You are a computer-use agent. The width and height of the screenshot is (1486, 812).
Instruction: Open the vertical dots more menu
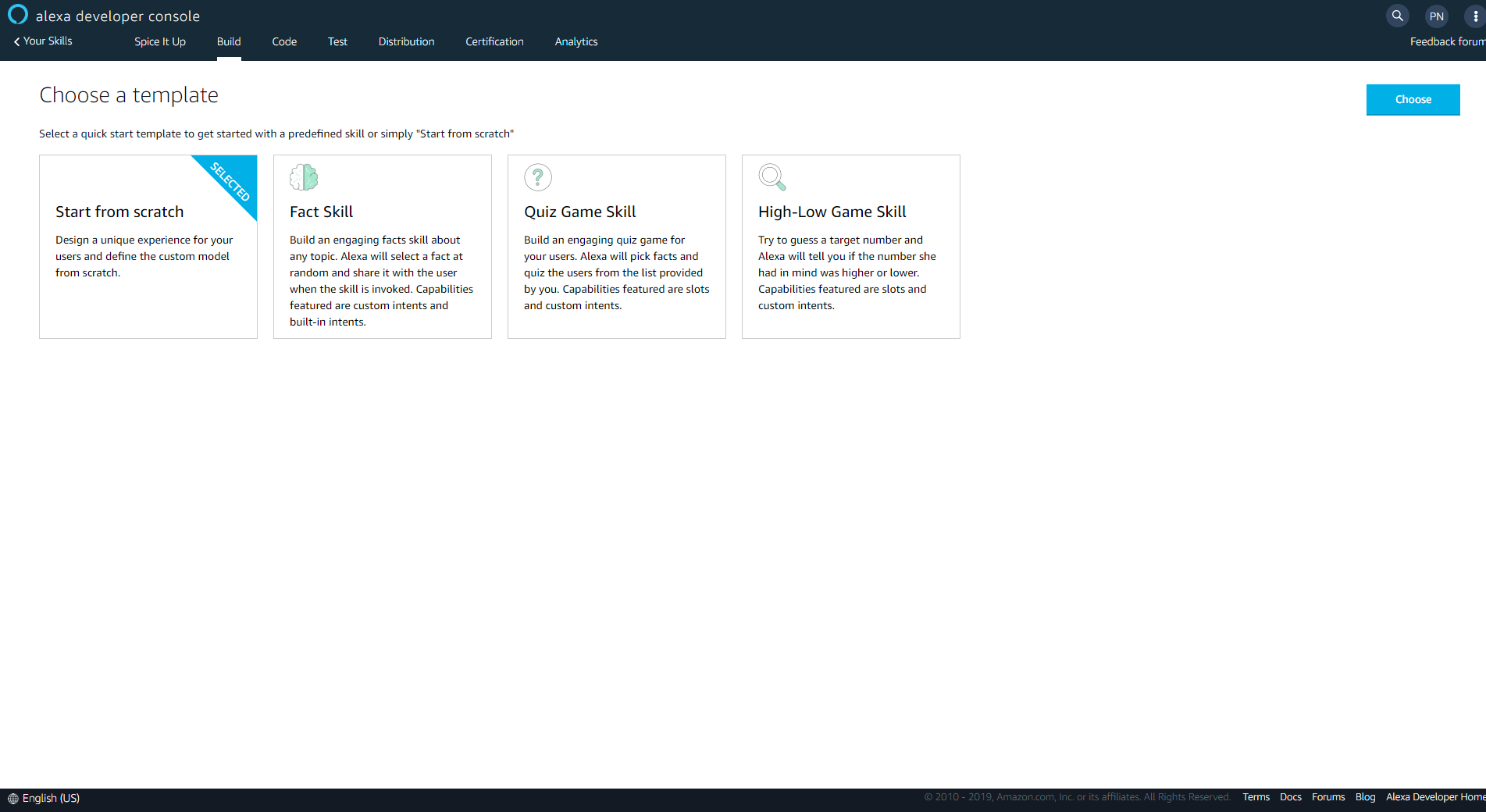1475,16
